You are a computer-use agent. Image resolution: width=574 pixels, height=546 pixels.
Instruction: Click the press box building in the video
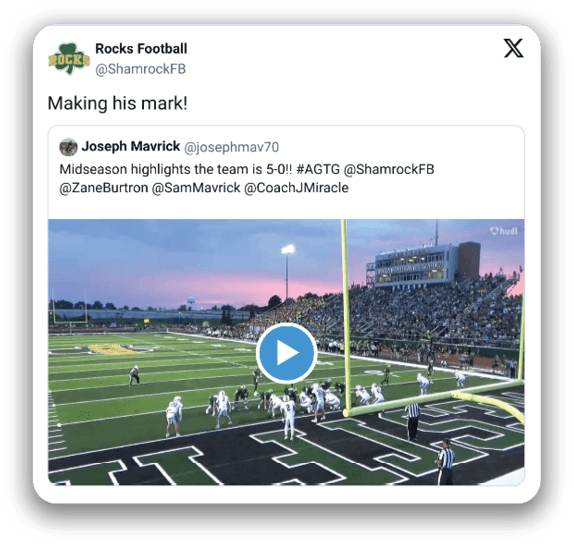pos(423,265)
